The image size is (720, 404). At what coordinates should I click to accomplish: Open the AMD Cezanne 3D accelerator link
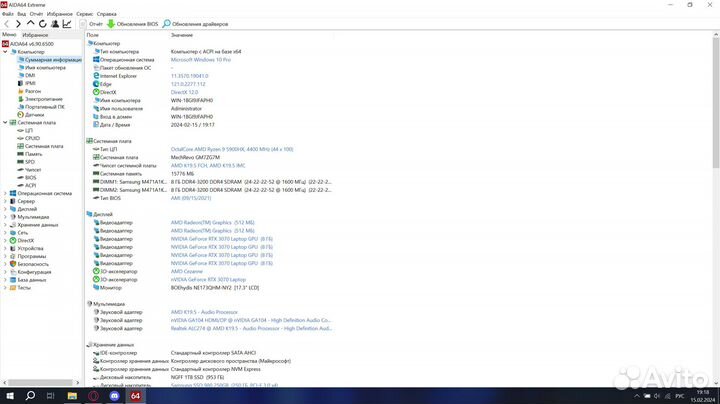[186, 271]
